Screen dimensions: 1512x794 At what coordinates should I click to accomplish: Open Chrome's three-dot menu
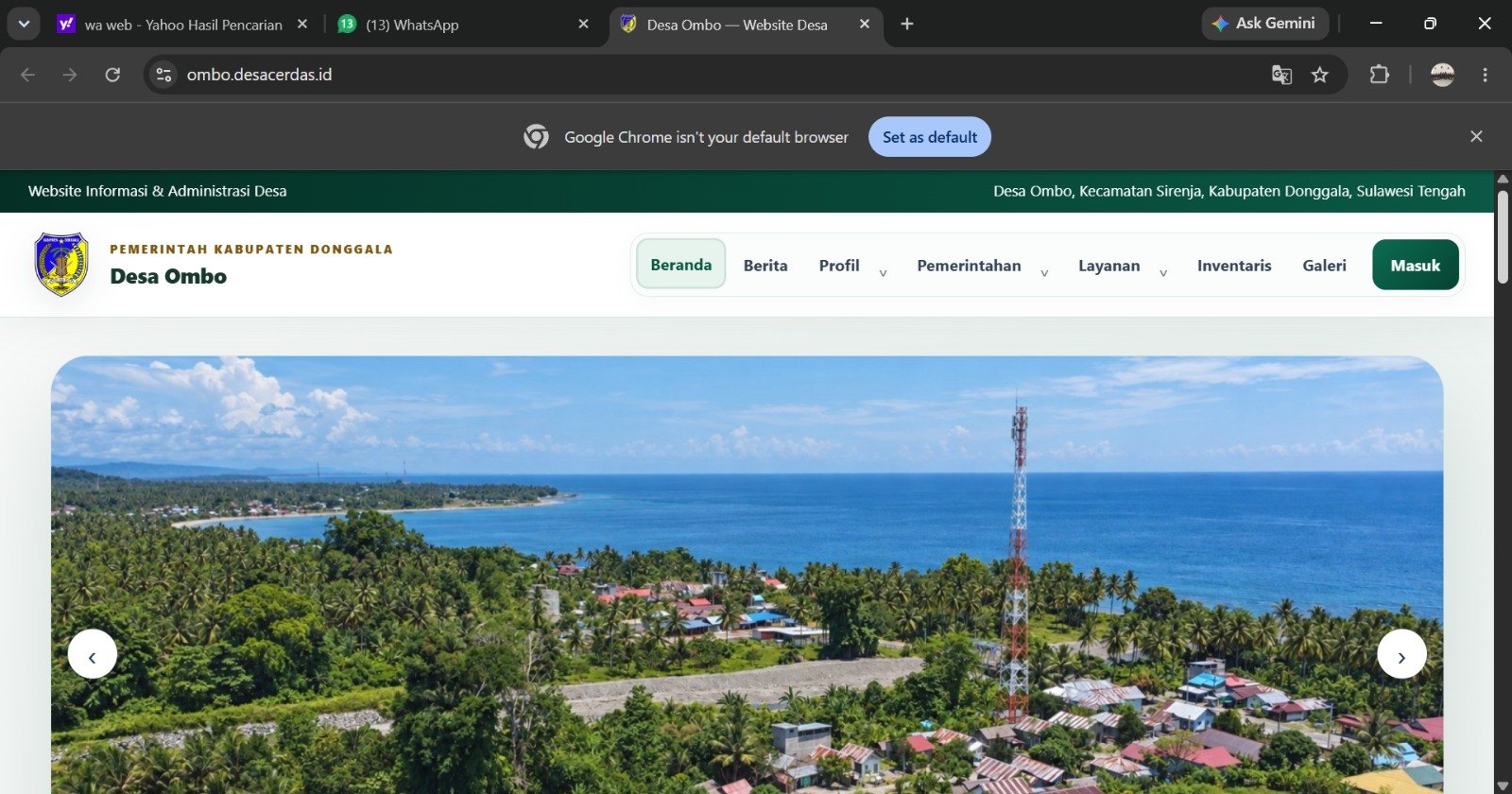(1485, 75)
